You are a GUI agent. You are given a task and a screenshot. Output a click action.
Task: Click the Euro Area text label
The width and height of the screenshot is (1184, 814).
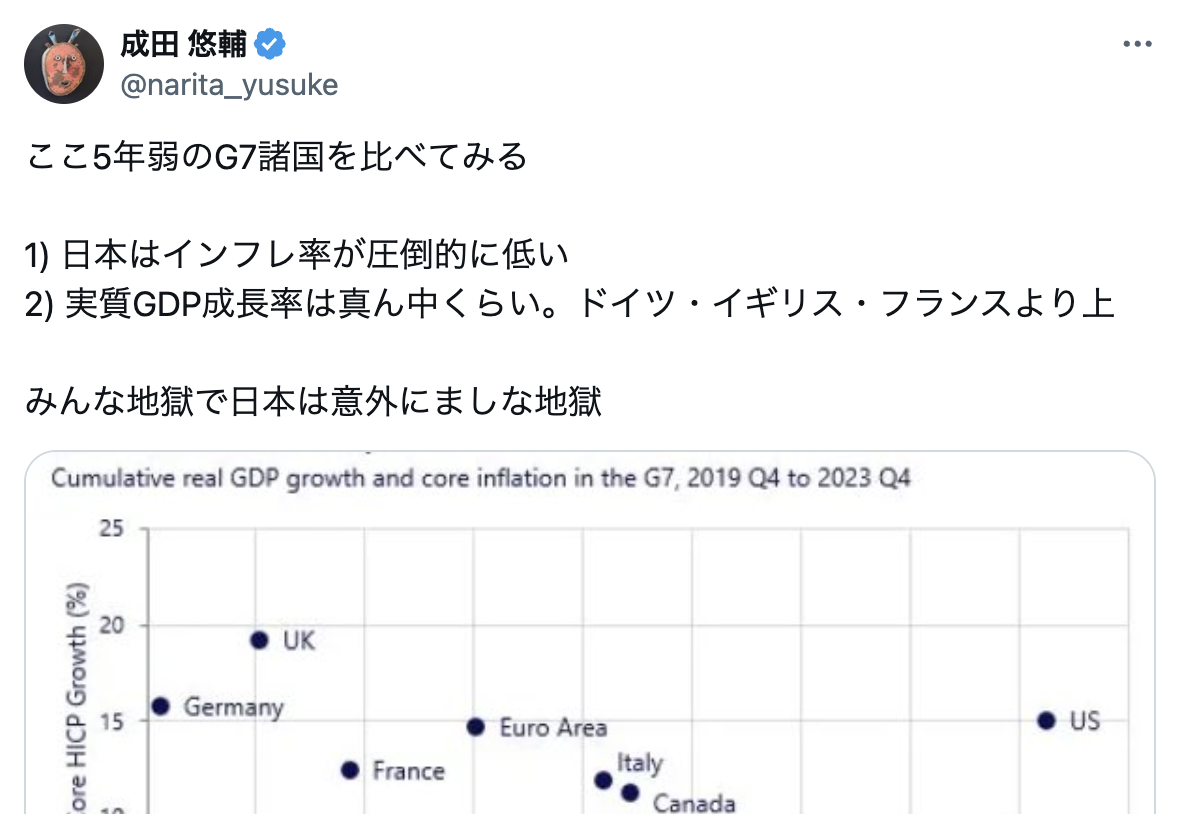(x=553, y=728)
